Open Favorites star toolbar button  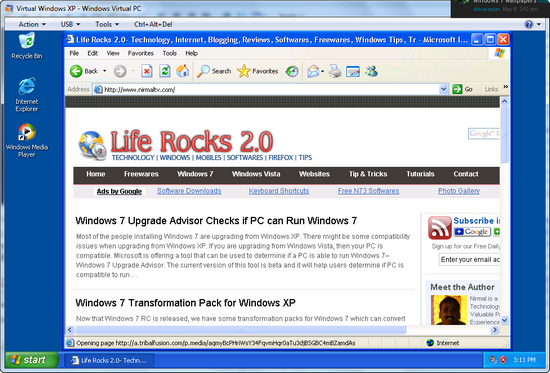click(258, 71)
